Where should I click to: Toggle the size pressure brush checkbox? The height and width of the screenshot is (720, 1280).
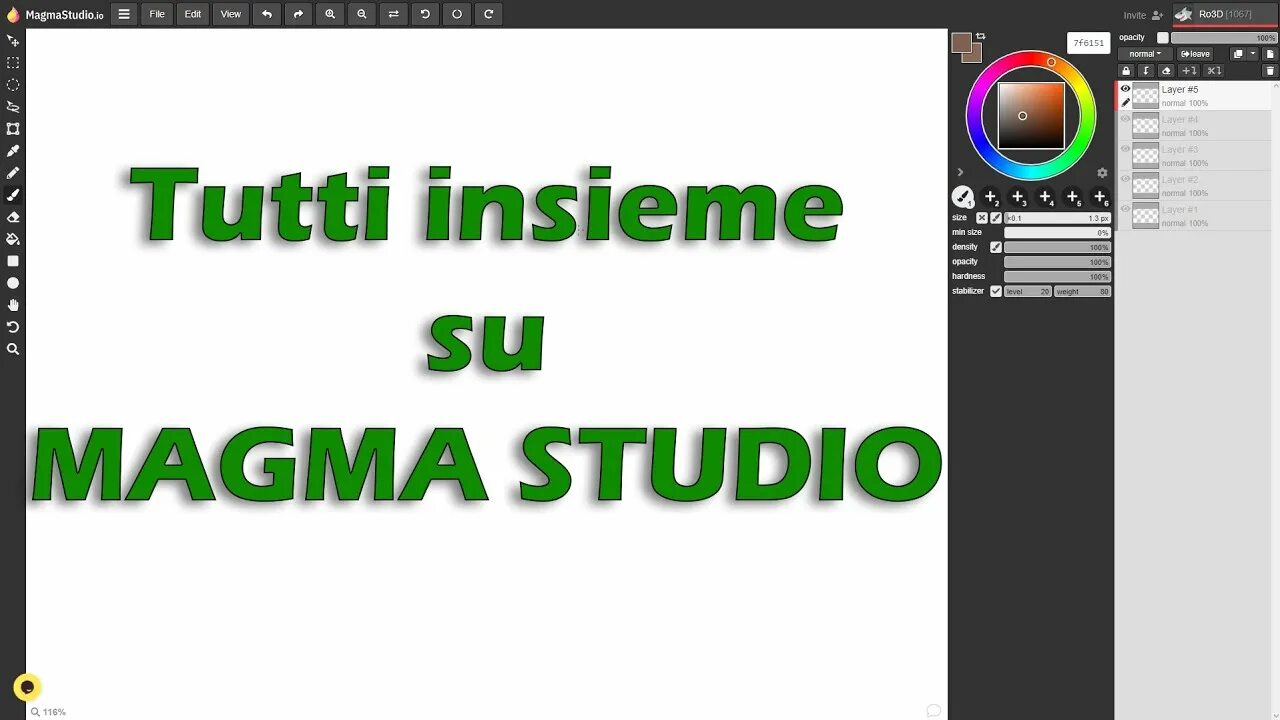pyautogui.click(x=996, y=218)
